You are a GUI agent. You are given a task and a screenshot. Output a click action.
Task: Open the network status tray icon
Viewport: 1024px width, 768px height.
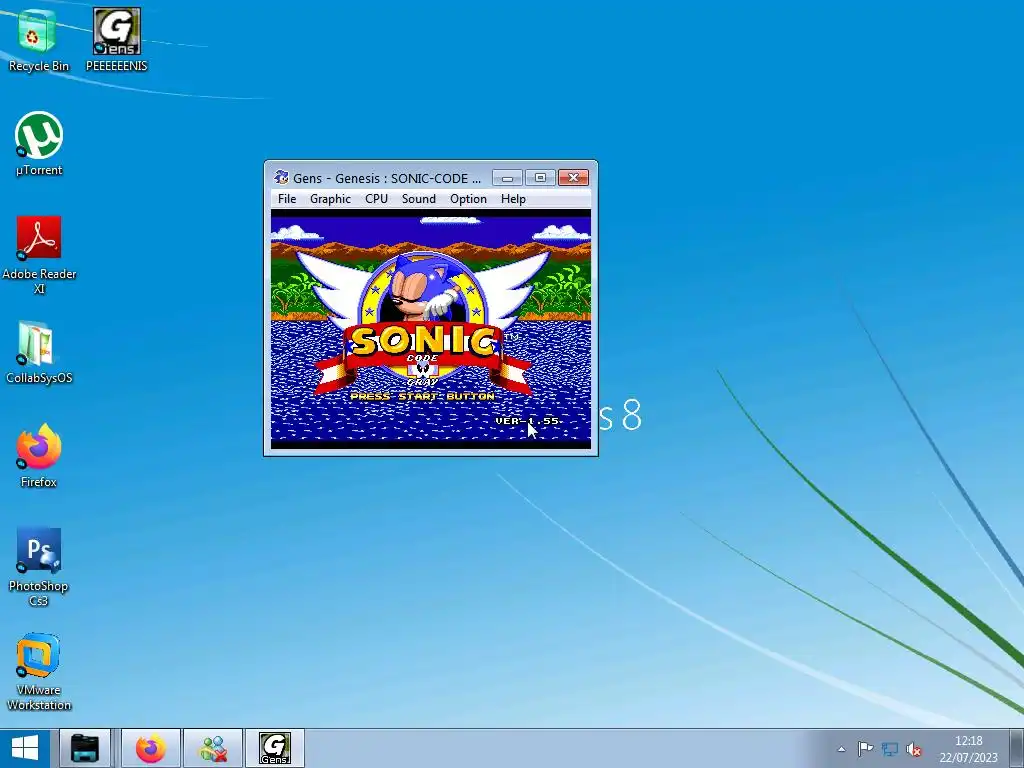(889, 749)
